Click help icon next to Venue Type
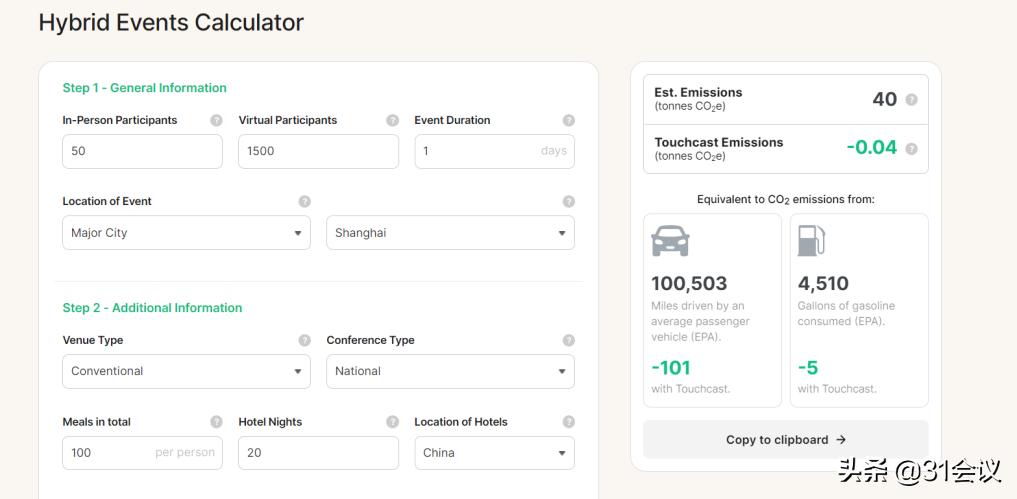The image size is (1017, 499). coord(305,340)
